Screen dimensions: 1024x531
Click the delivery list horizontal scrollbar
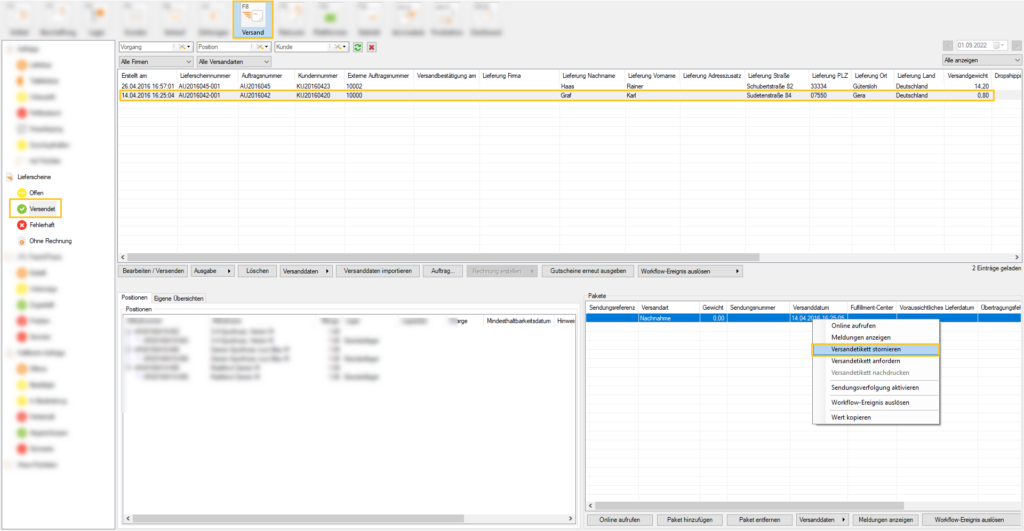point(500,256)
